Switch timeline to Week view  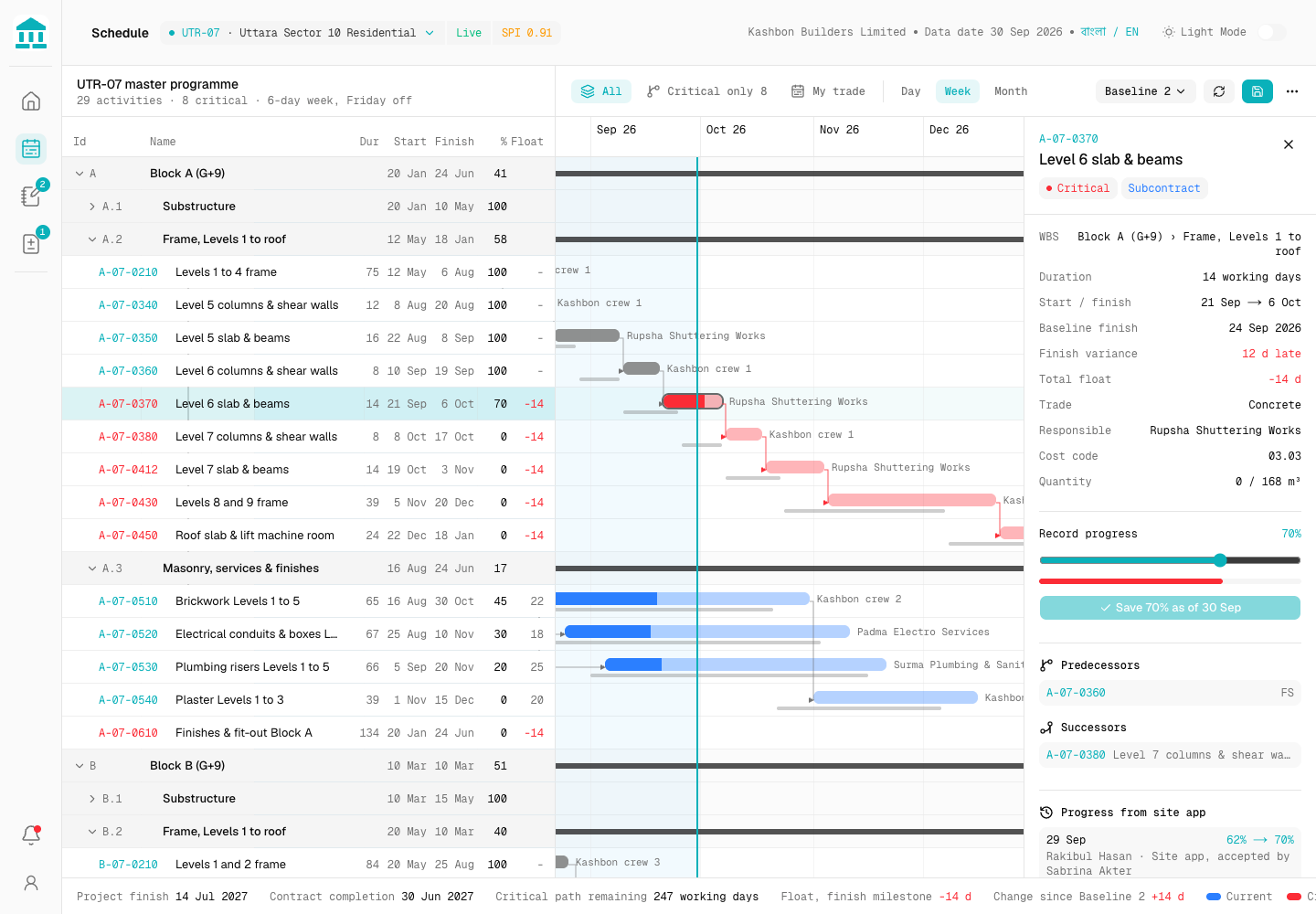(958, 91)
